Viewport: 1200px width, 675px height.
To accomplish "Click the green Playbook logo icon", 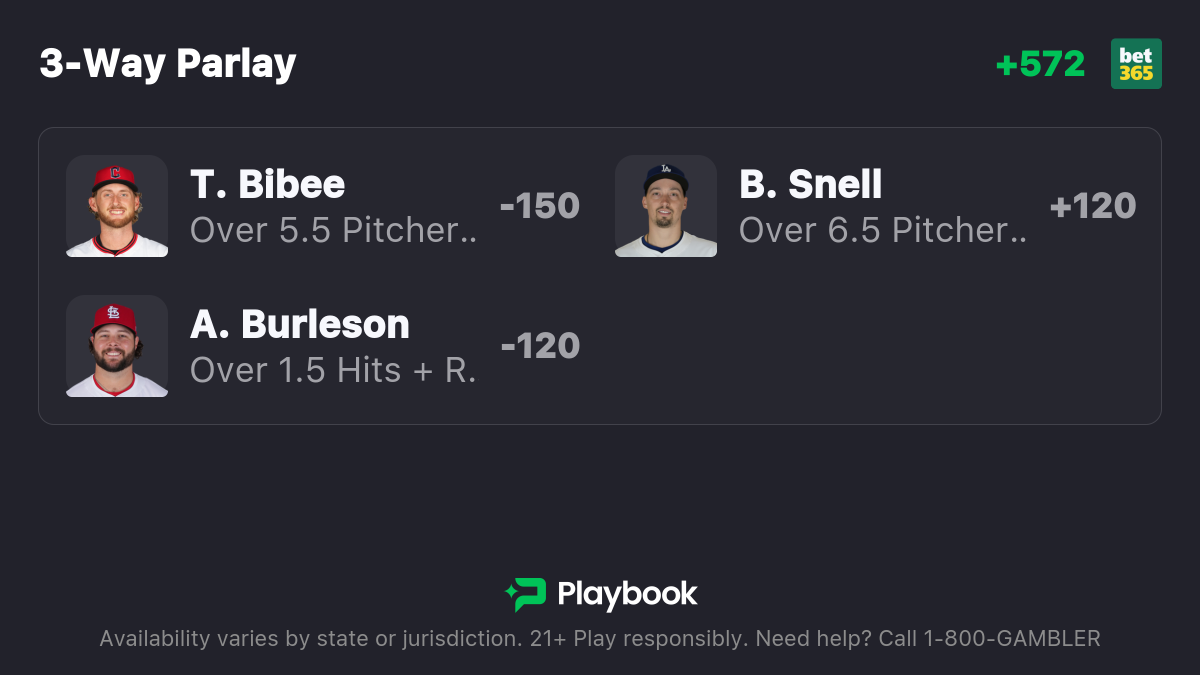I will 525,595.
